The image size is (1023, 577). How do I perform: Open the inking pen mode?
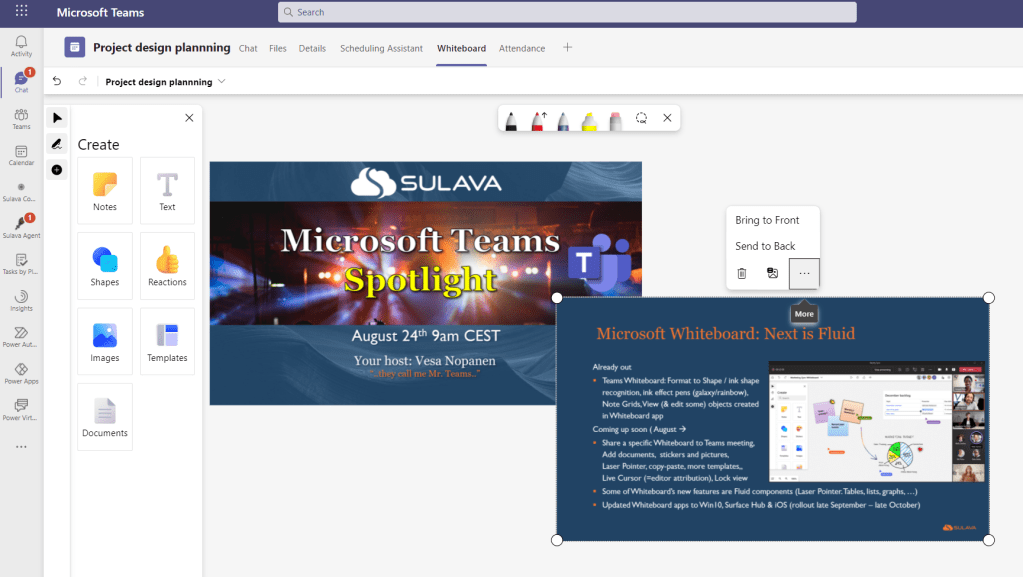coord(57,144)
